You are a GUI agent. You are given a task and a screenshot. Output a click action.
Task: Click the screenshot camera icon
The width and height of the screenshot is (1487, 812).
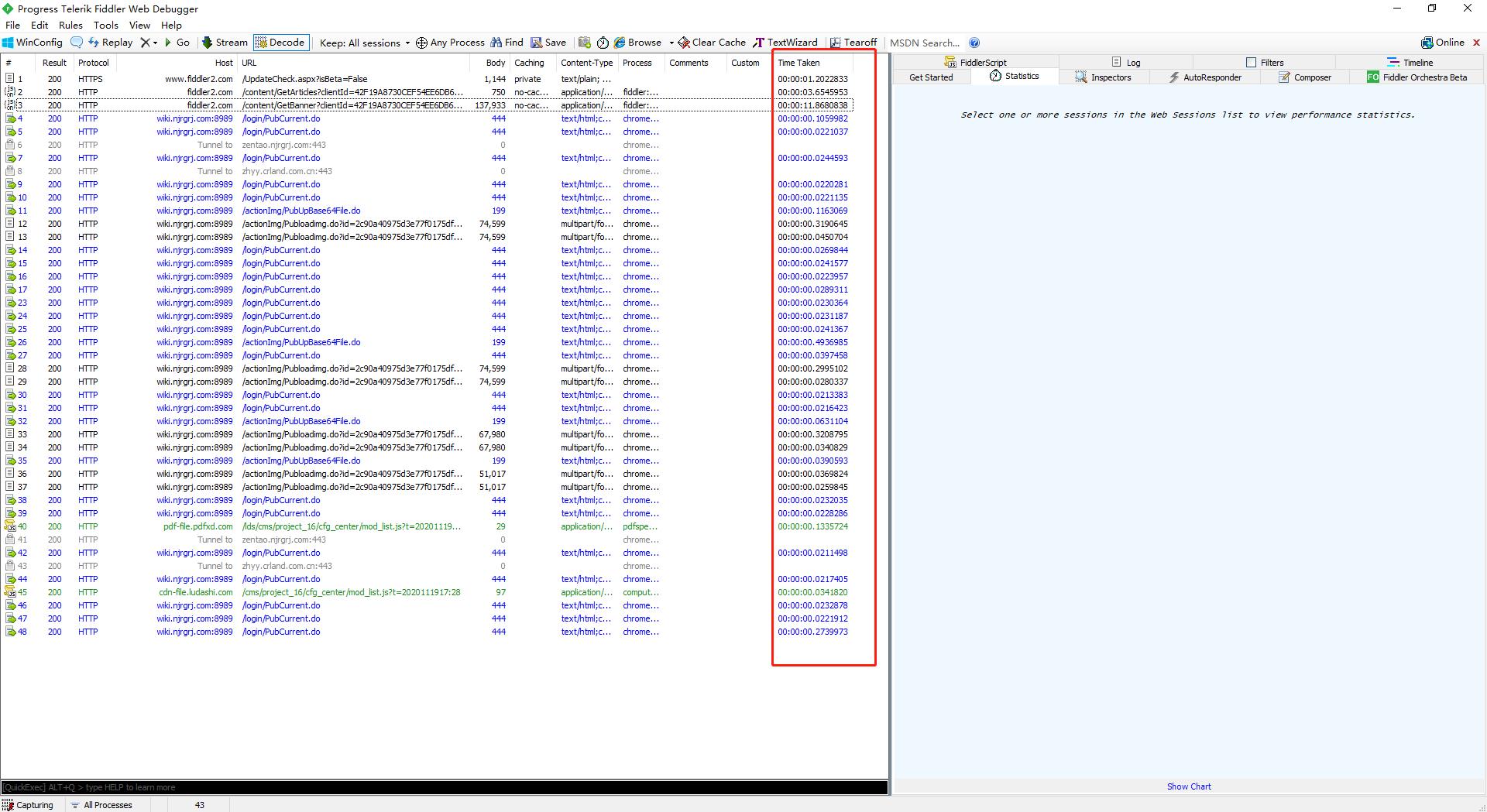click(585, 43)
